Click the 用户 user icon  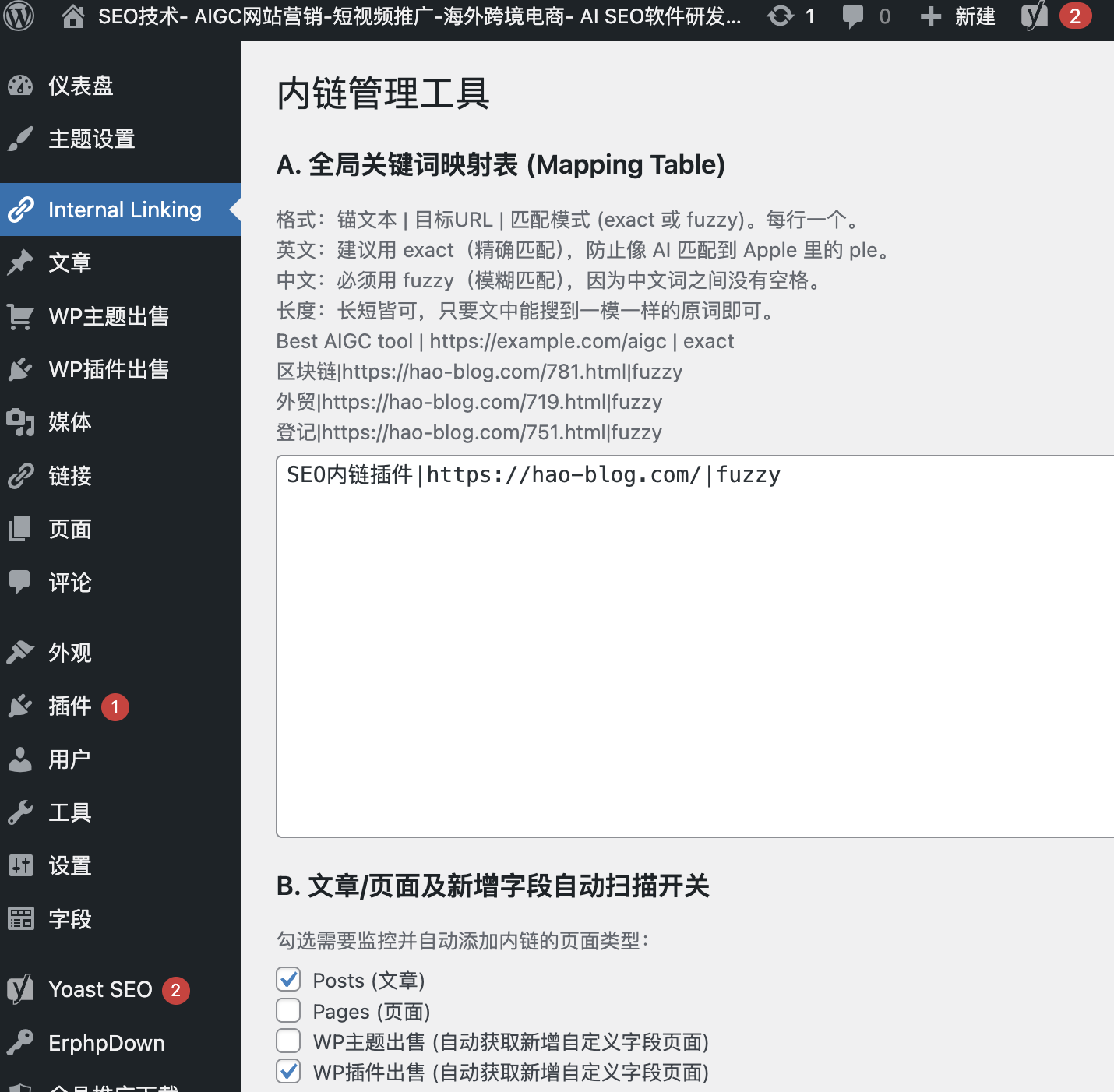click(20, 759)
